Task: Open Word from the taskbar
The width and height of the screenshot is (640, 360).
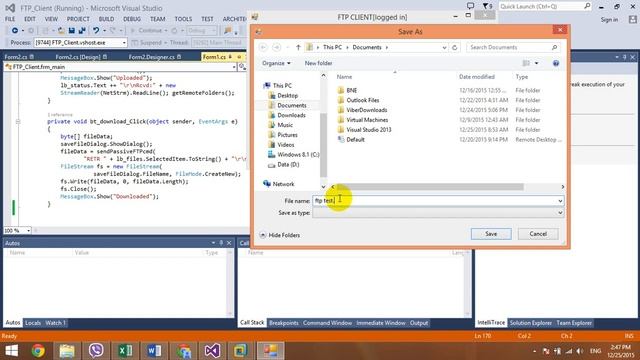Action: point(154,351)
